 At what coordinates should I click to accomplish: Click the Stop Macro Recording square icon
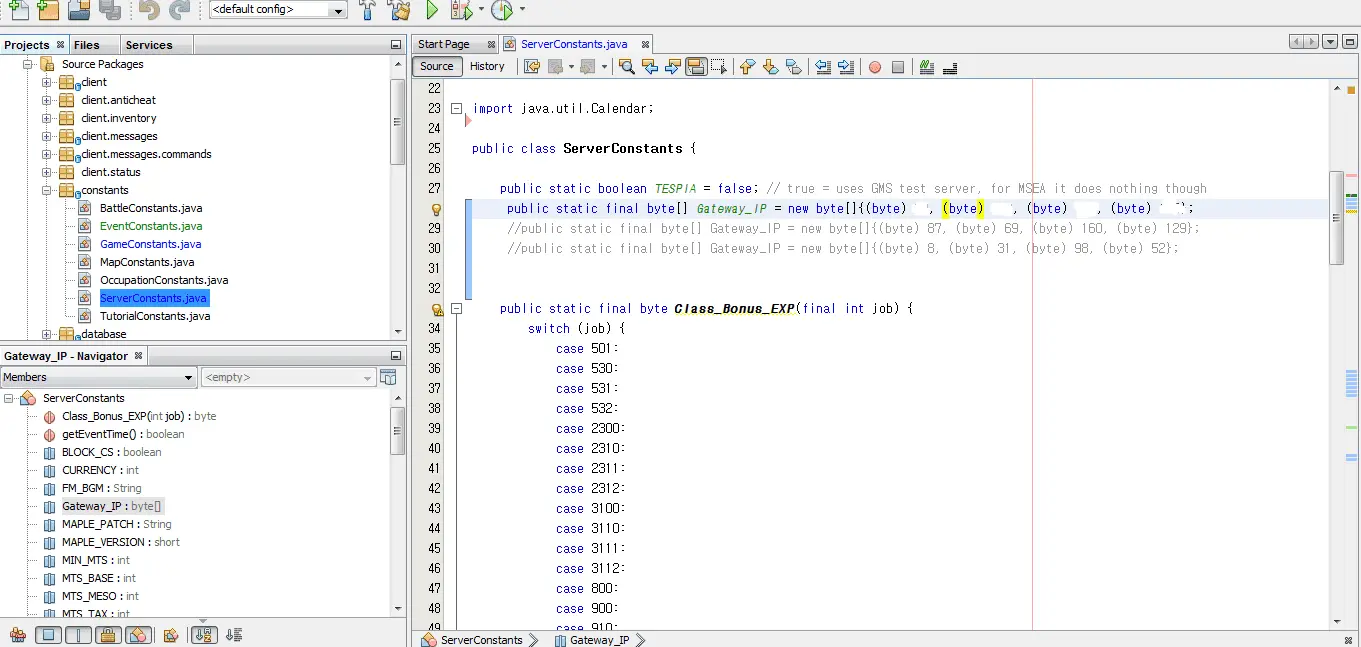tap(898, 67)
